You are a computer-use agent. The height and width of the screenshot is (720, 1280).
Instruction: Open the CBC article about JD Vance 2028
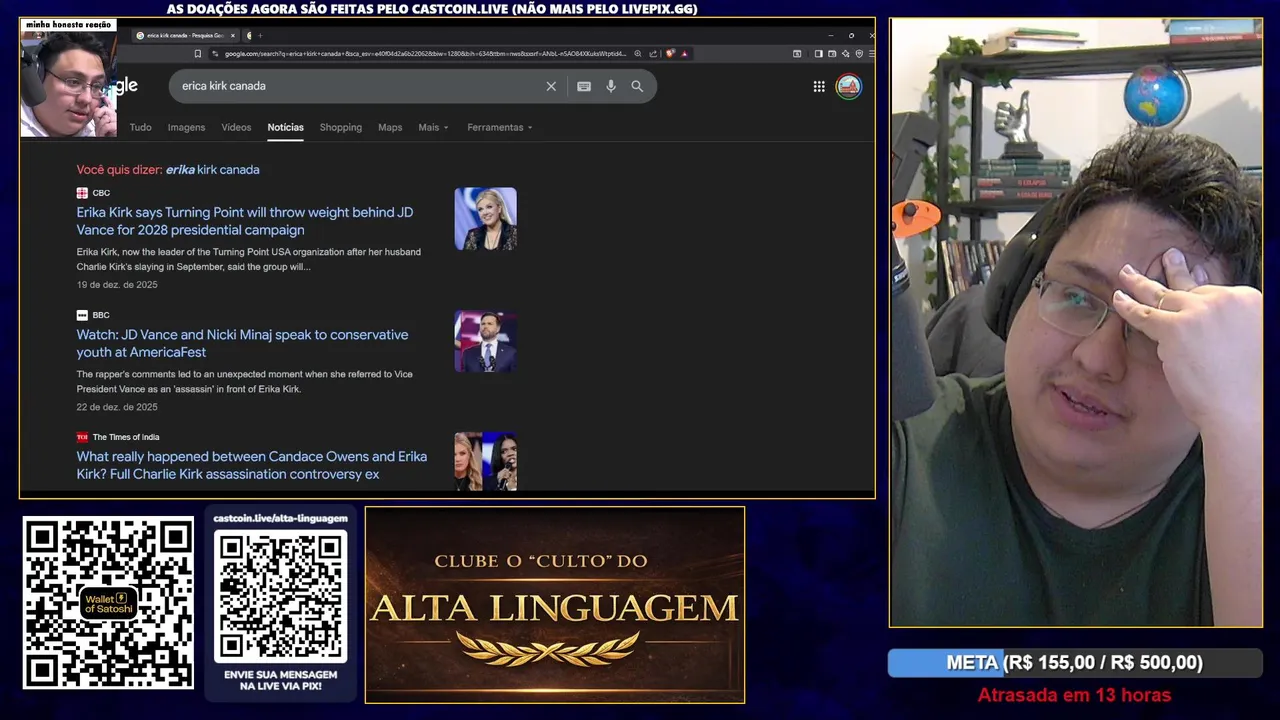[x=245, y=221]
